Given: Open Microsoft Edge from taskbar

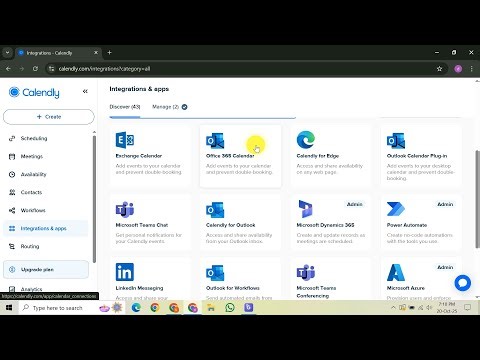Looking at the screenshot, I should point(136,308).
